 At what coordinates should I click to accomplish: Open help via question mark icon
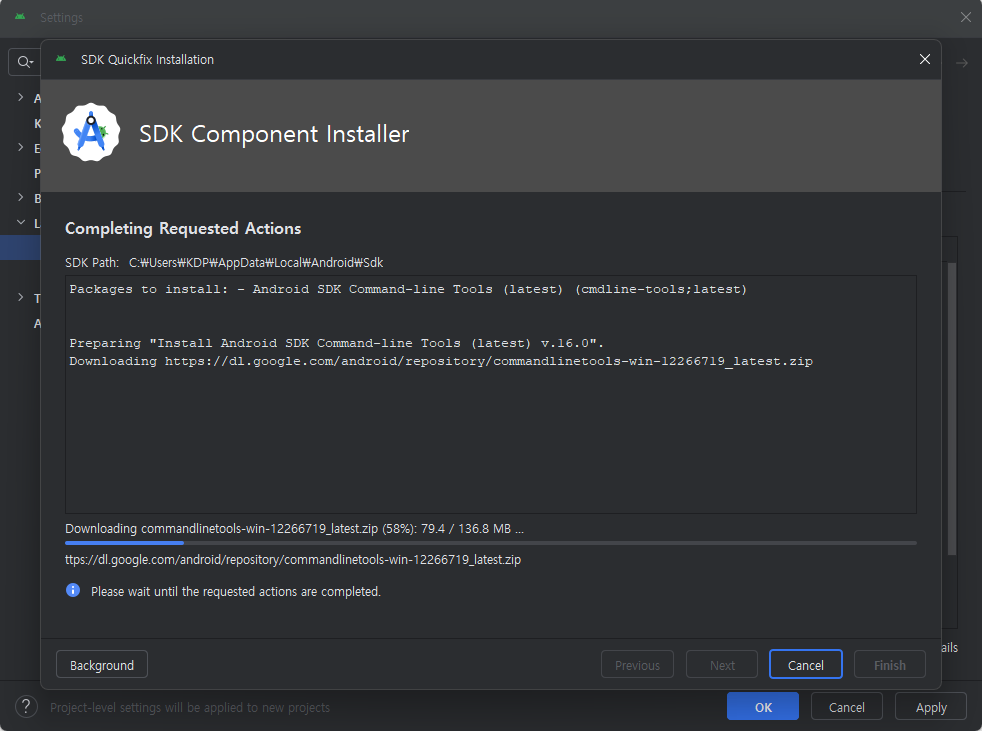click(x=26, y=707)
